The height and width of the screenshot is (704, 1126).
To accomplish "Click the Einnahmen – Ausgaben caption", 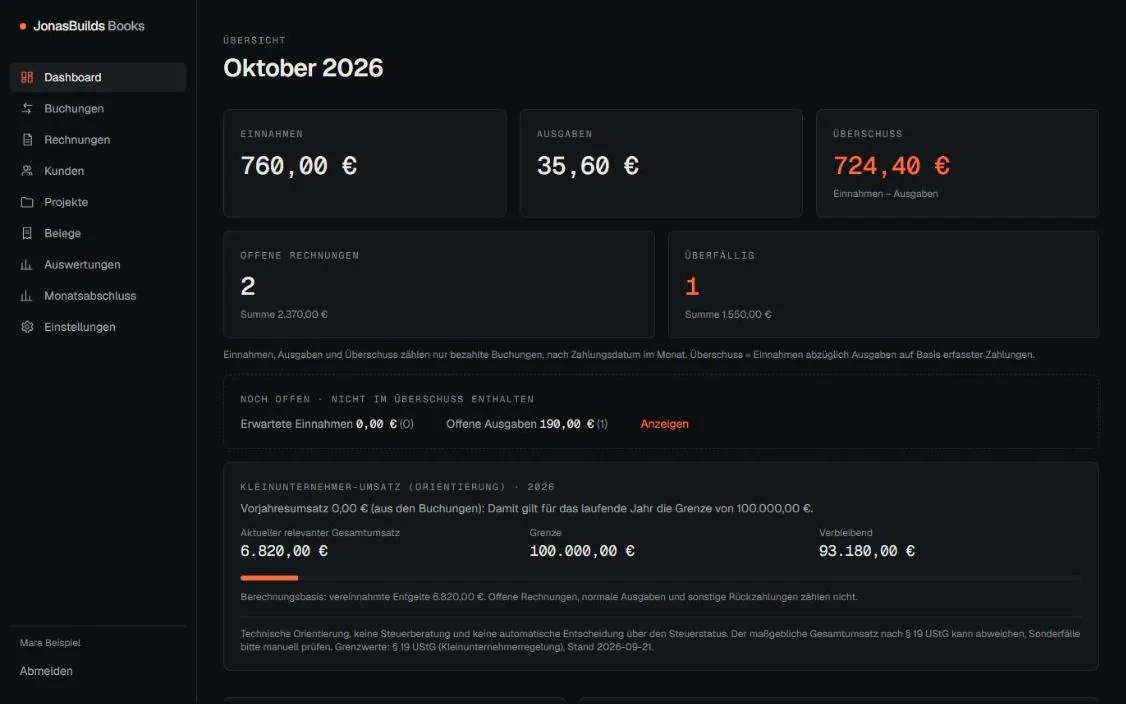I will pyautogui.click(x=885, y=194).
